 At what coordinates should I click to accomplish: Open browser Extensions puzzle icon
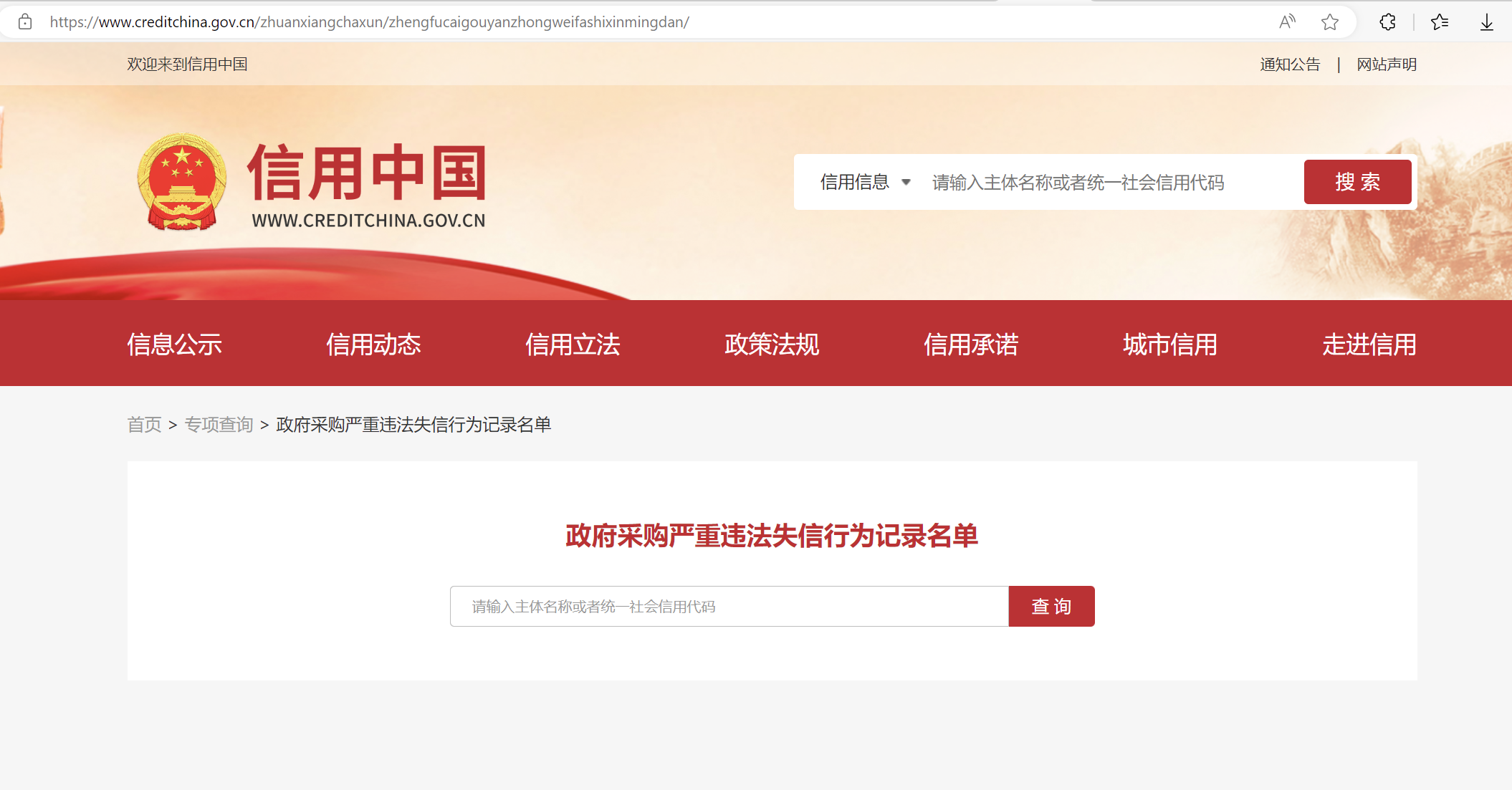1387,22
